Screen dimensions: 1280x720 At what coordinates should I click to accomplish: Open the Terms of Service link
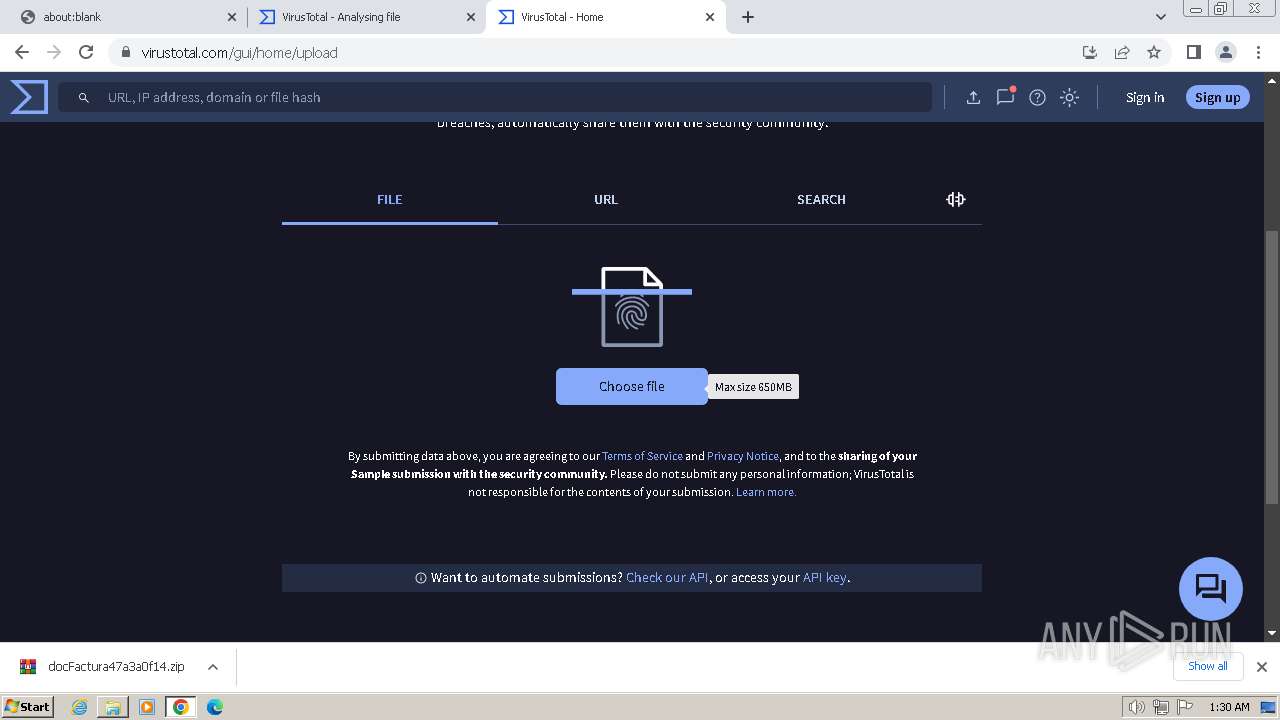(642, 456)
